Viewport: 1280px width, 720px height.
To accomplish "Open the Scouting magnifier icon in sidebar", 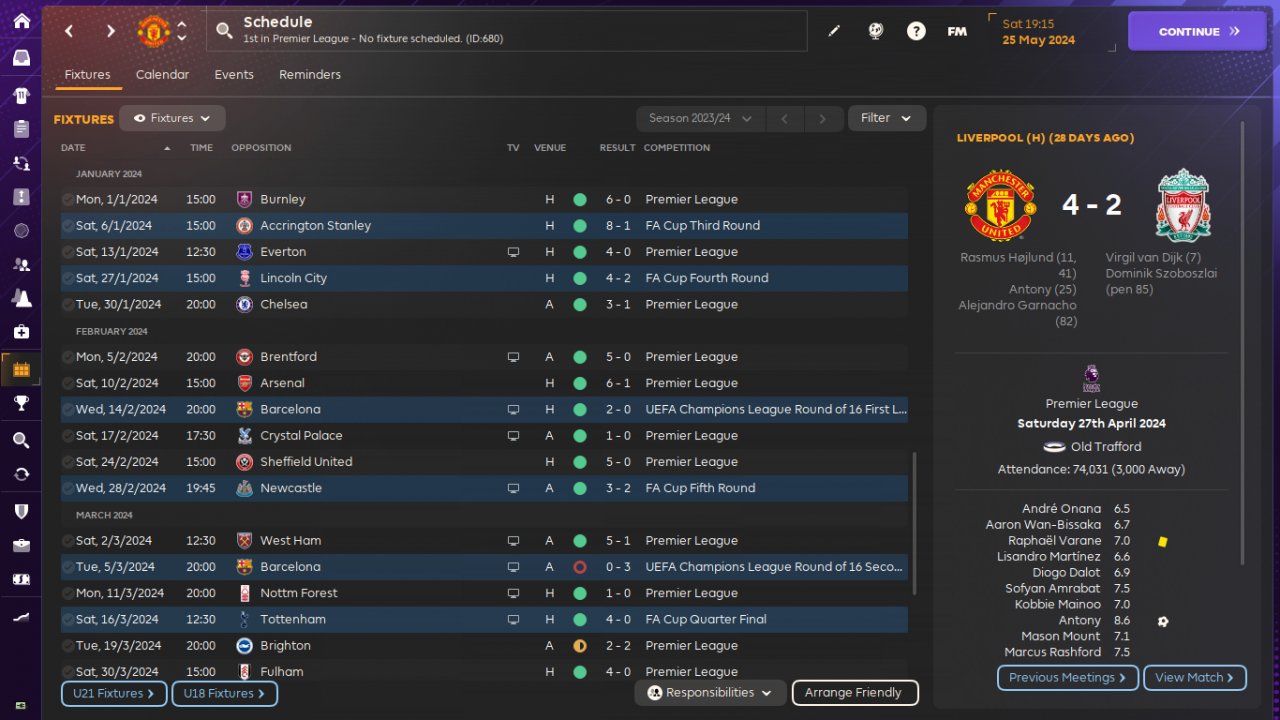I will click(21, 440).
